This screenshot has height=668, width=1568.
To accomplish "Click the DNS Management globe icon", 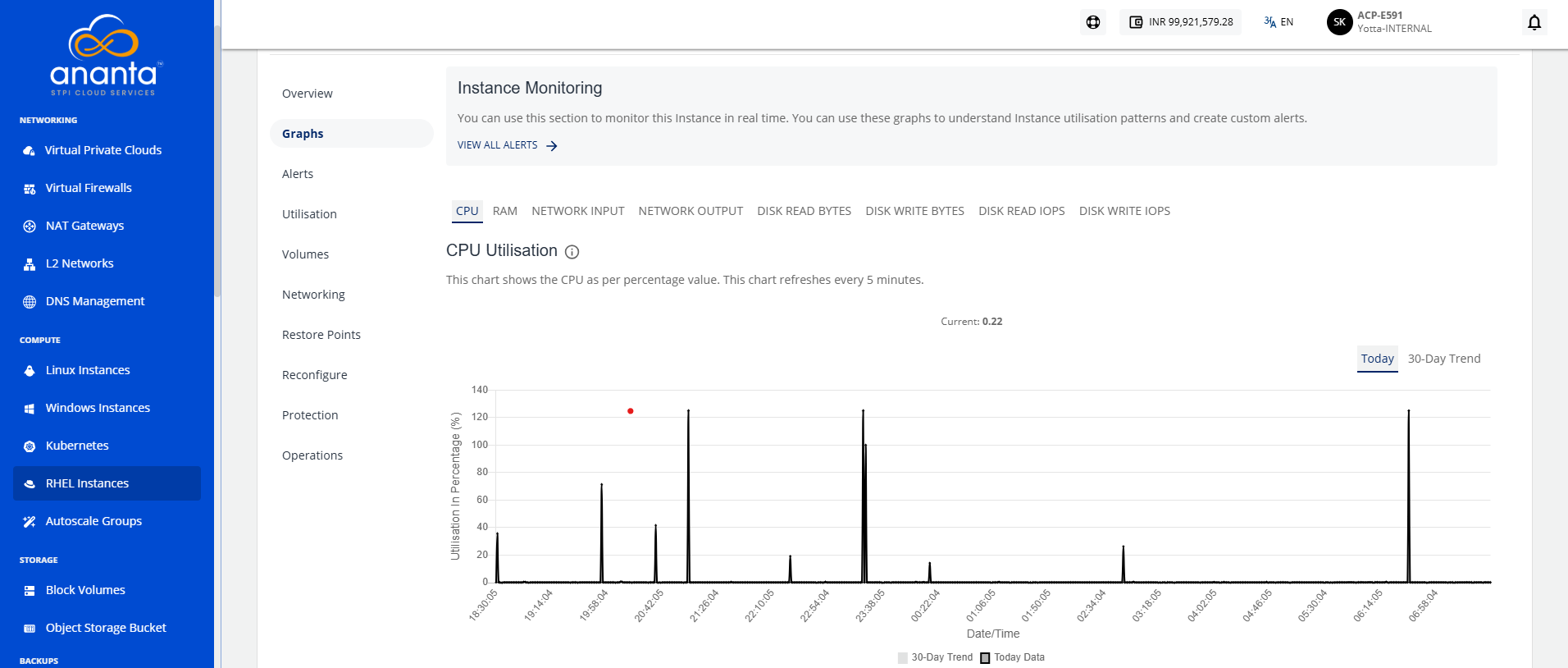I will [x=30, y=301].
